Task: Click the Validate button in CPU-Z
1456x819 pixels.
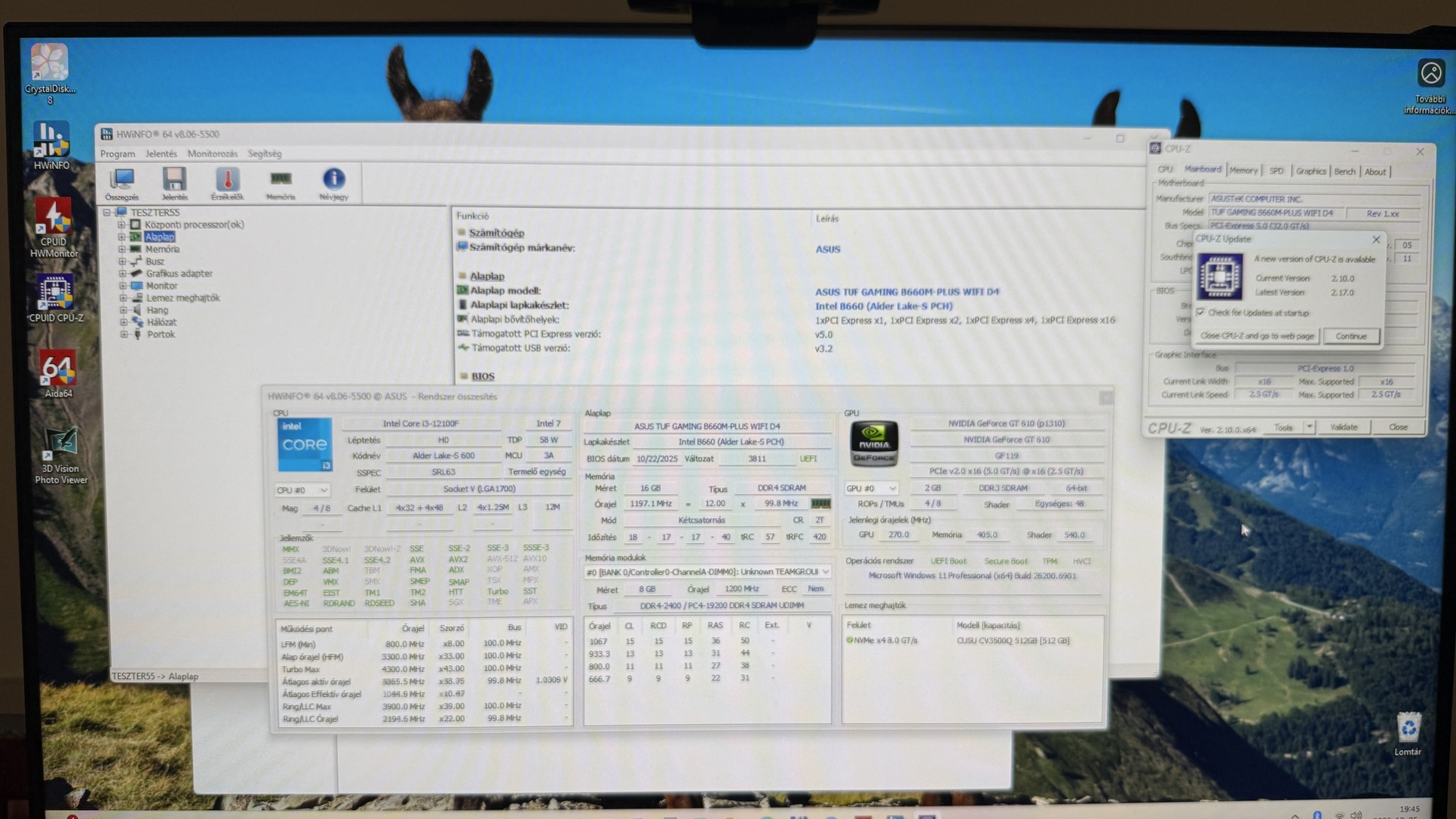Action: point(1343,428)
